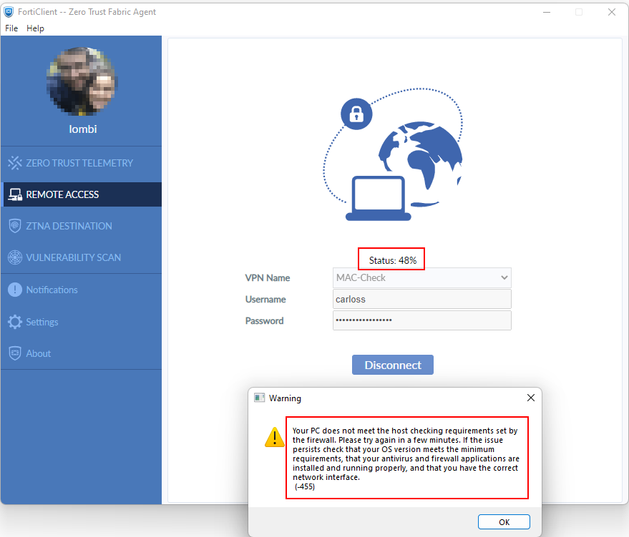Click the "Status: 48%" text
The height and width of the screenshot is (537, 629).
pyautogui.click(x=393, y=261)
